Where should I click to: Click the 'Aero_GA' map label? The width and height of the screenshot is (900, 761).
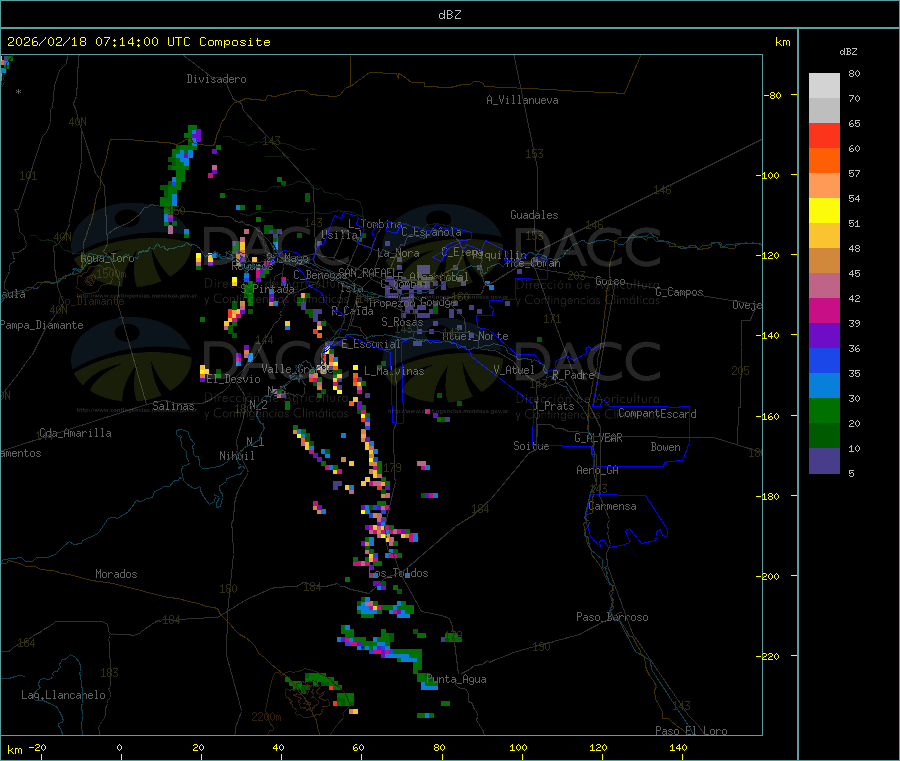597,470
